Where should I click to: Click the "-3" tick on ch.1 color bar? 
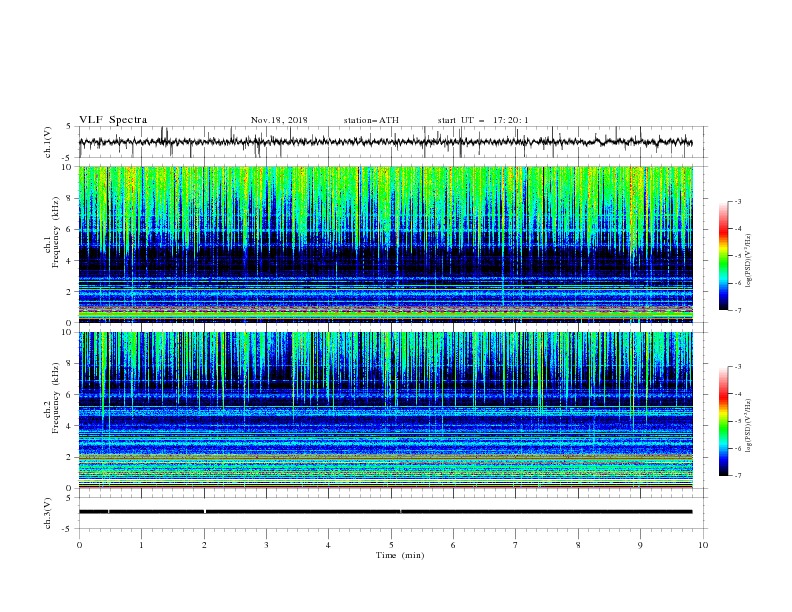point(737,201)
